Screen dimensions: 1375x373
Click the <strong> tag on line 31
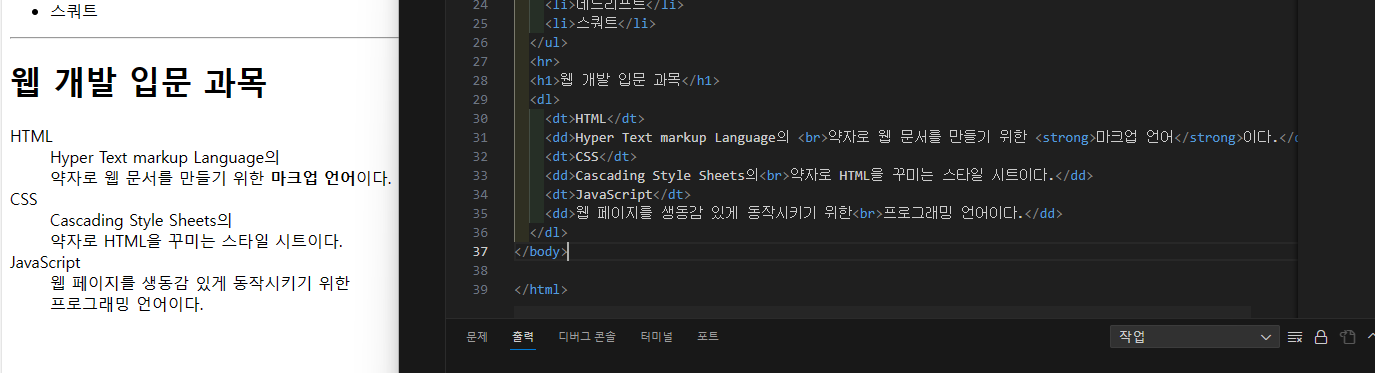[1065, 137]
